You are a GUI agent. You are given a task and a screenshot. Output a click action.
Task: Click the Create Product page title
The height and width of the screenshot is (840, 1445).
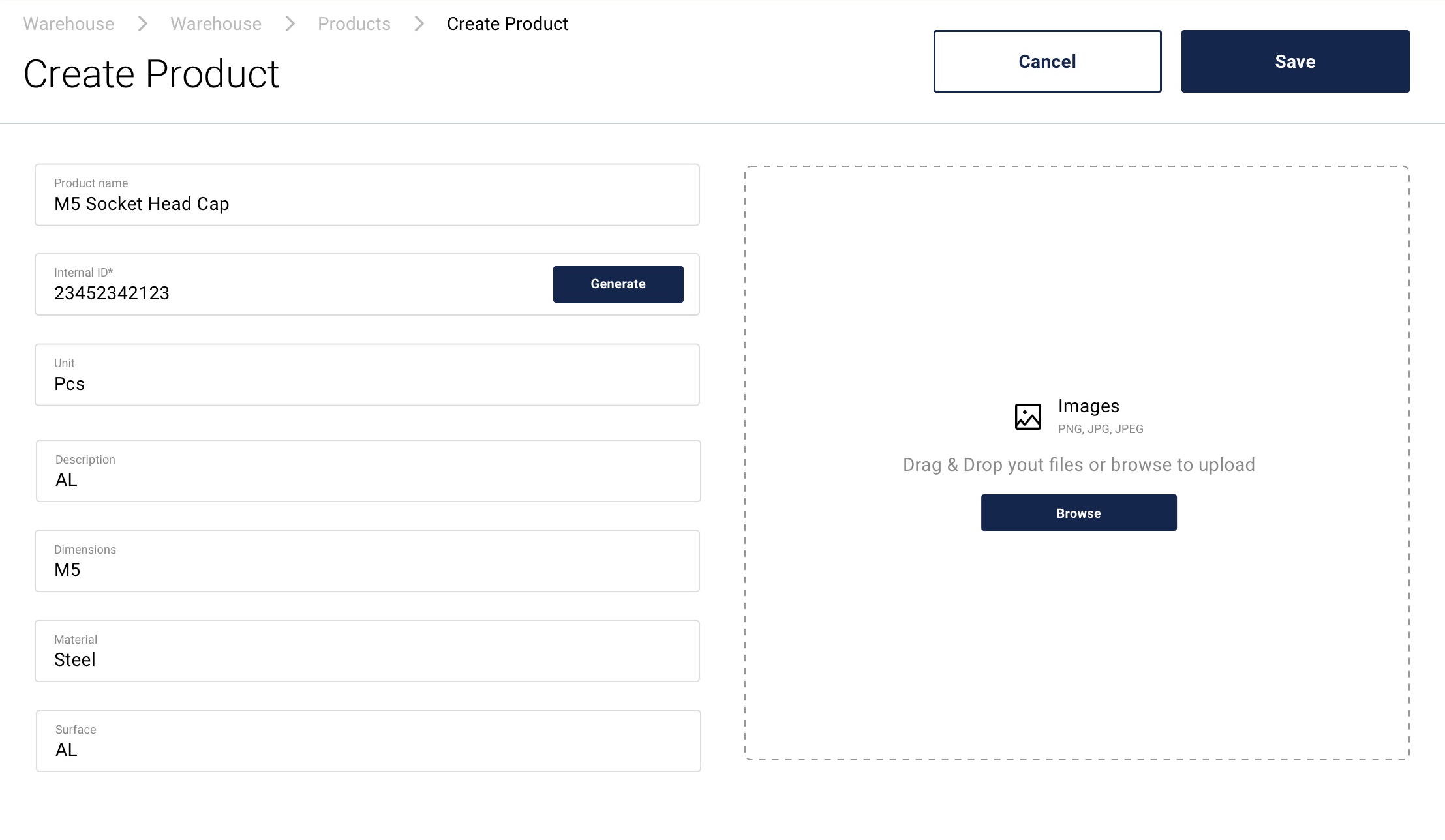point(151,74)
